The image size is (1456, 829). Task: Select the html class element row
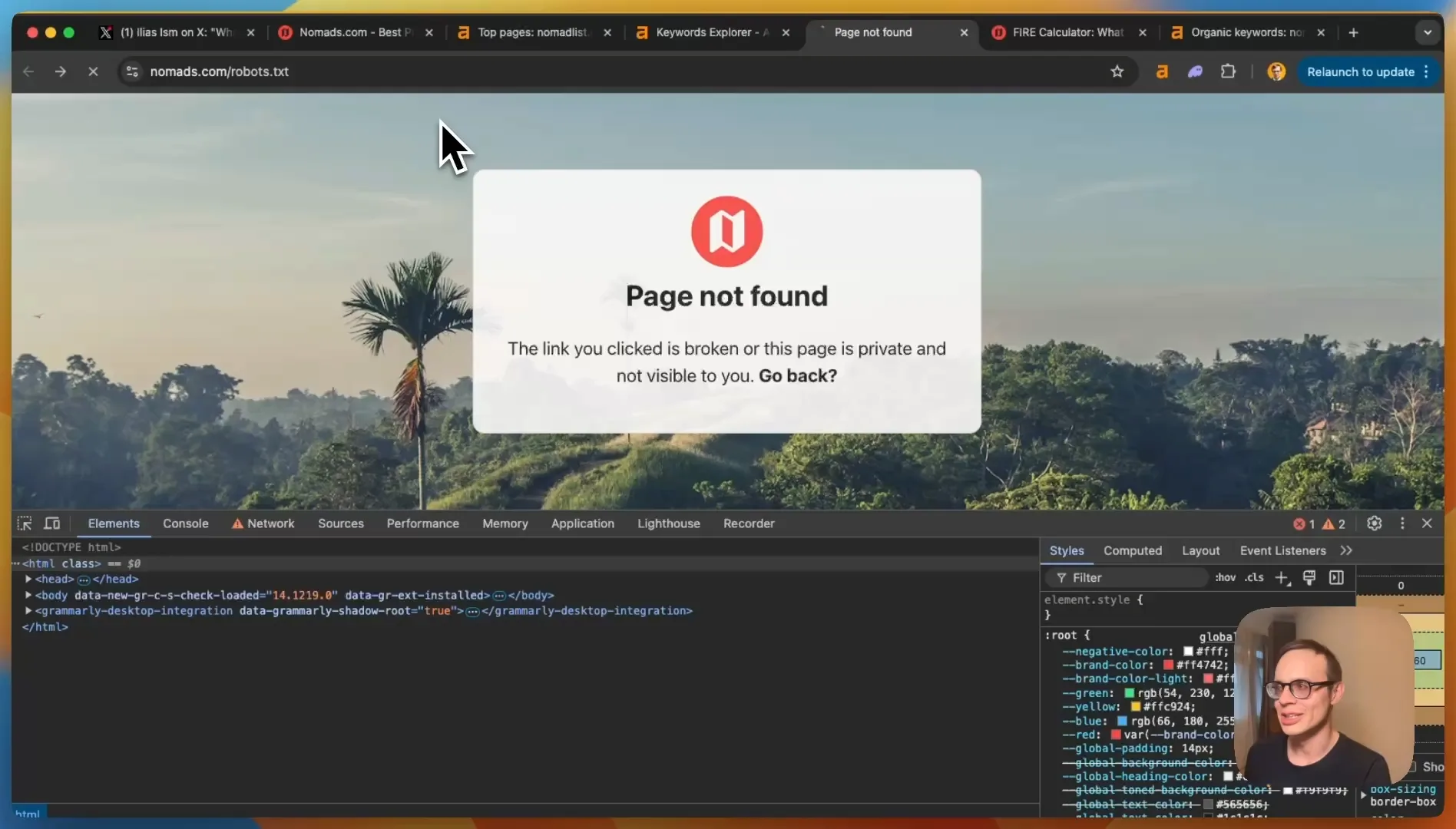[x=525, y=563]
